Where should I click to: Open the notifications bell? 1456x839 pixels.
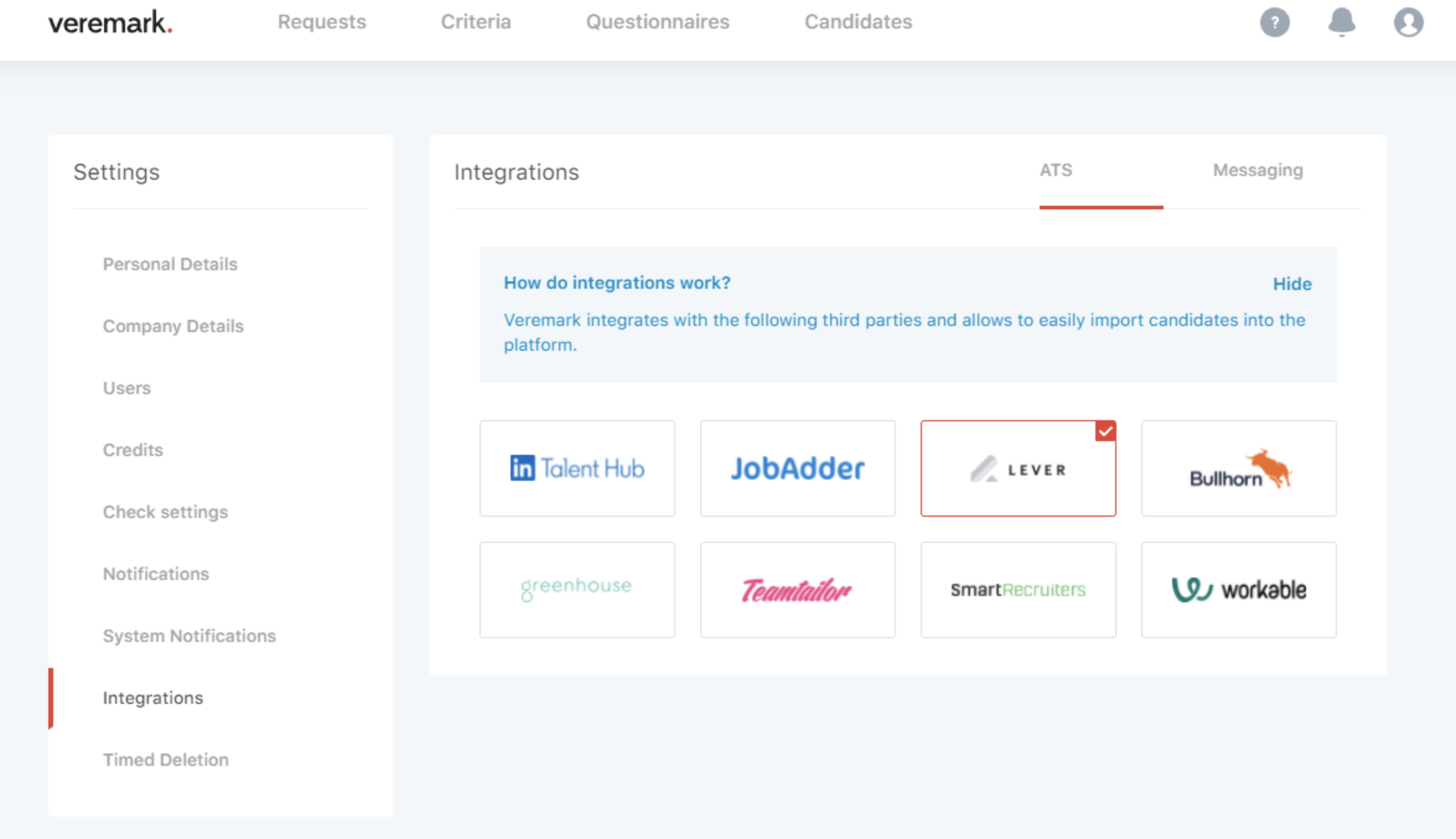(1341, 22)
